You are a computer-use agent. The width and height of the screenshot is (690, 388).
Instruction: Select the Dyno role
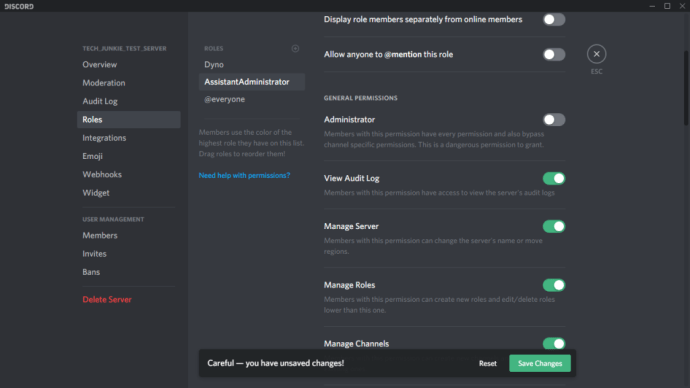pos(252,65)
